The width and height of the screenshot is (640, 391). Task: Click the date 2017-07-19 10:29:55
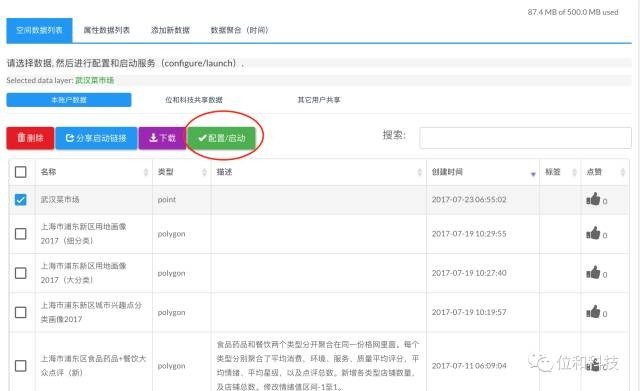469,234
